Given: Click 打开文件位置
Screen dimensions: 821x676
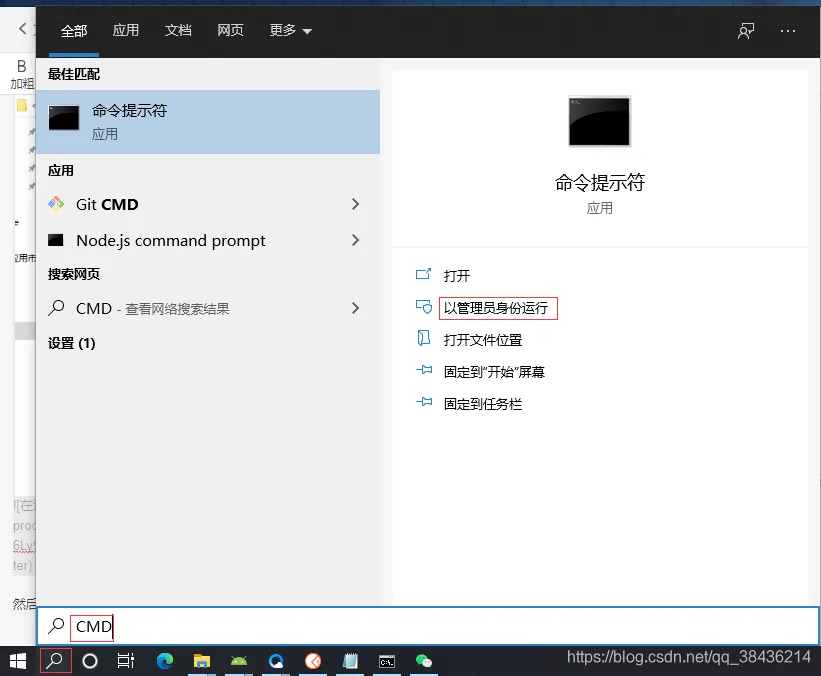Looking at the screenshot, I should [483, 340].
